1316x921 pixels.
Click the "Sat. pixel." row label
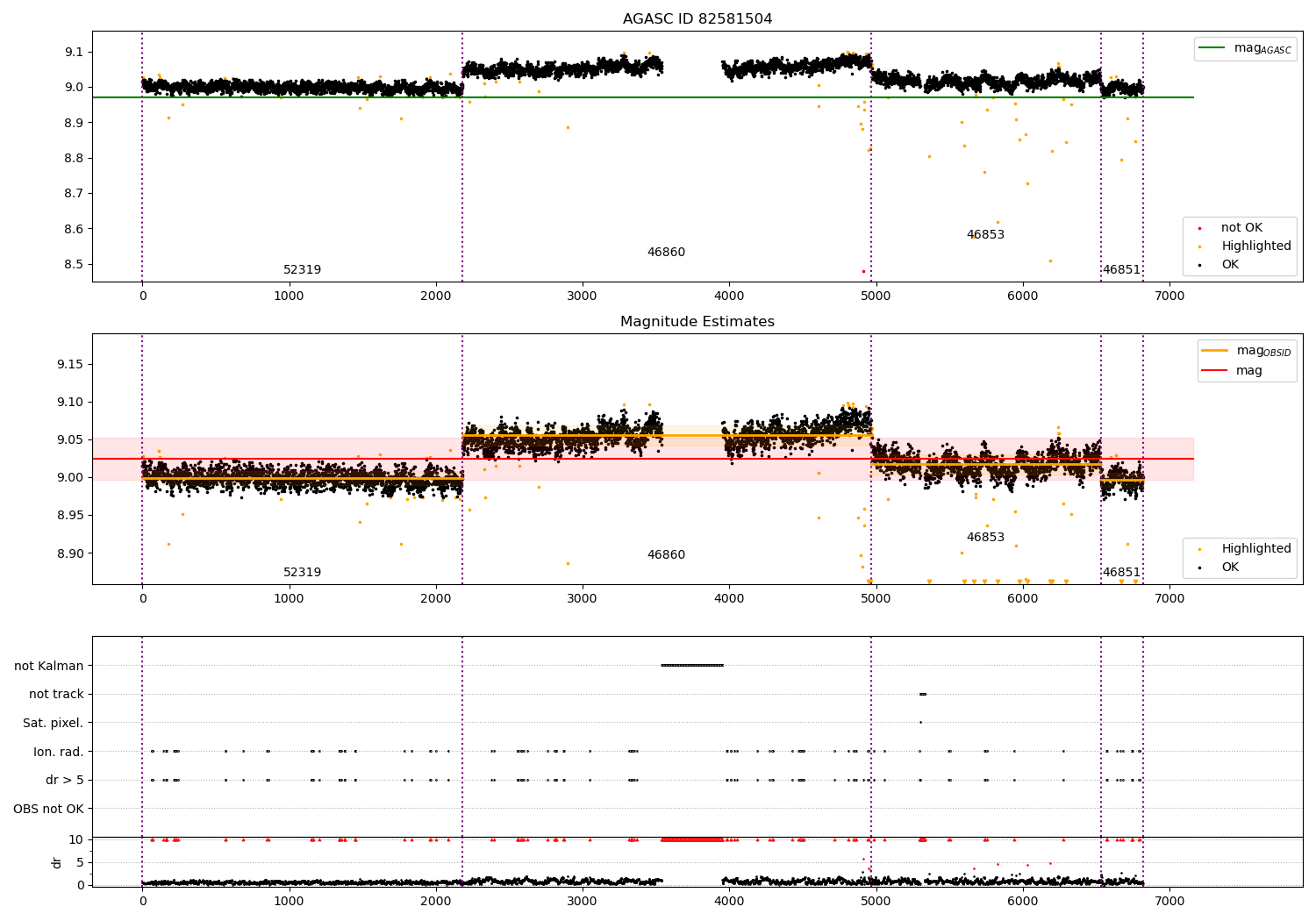(x=54, y=724)
